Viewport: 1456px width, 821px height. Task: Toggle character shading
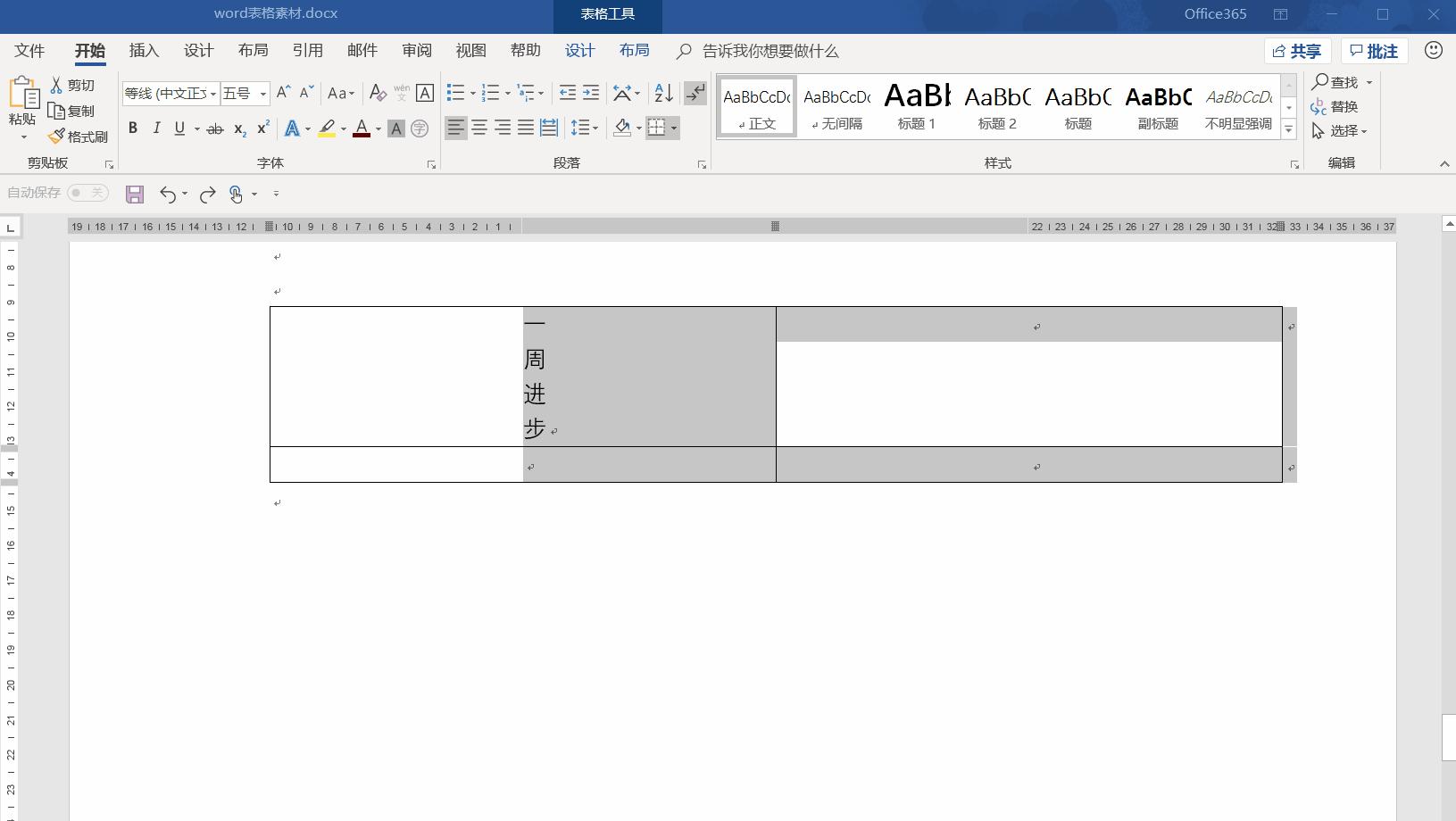[x=395, y=129]
